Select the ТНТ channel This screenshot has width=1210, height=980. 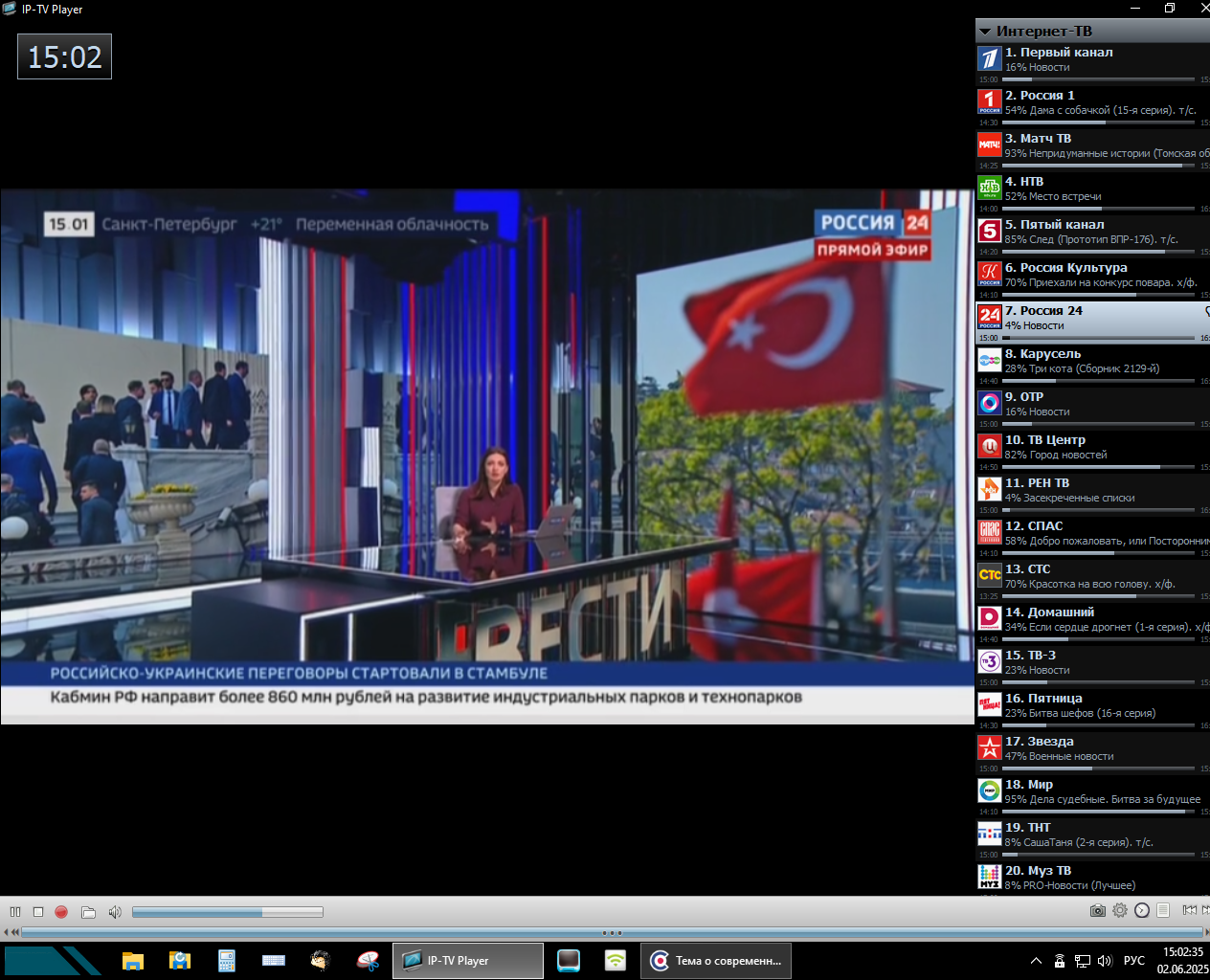point(1092,838)
